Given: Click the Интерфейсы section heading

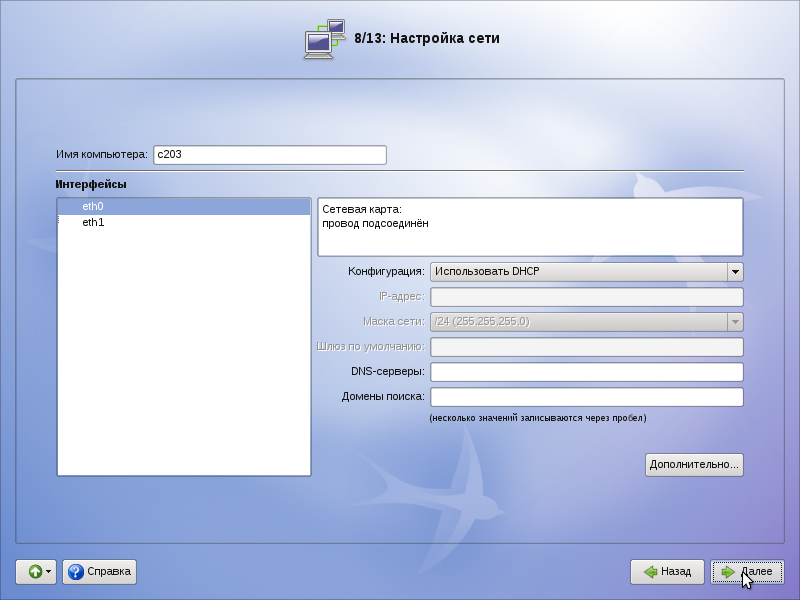Looking at the screenshot, I should (91, 184).
